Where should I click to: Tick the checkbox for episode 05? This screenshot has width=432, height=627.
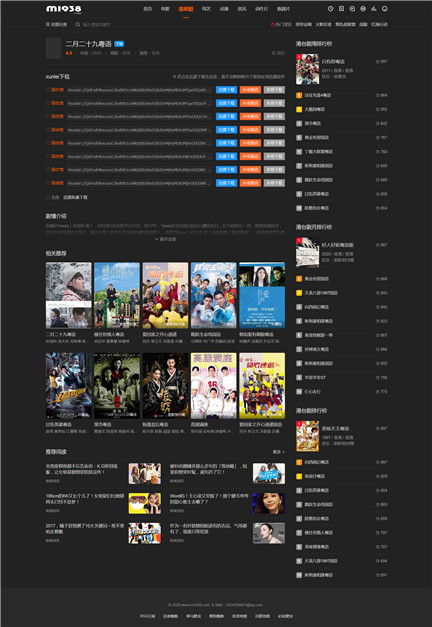[48, 143]
